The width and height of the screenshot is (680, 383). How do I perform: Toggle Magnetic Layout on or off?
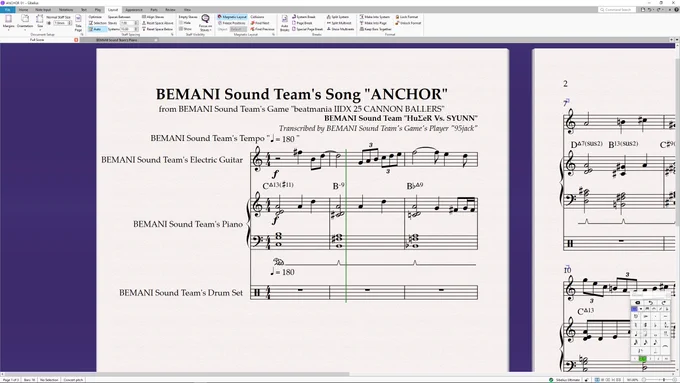[x=232, y=17]
